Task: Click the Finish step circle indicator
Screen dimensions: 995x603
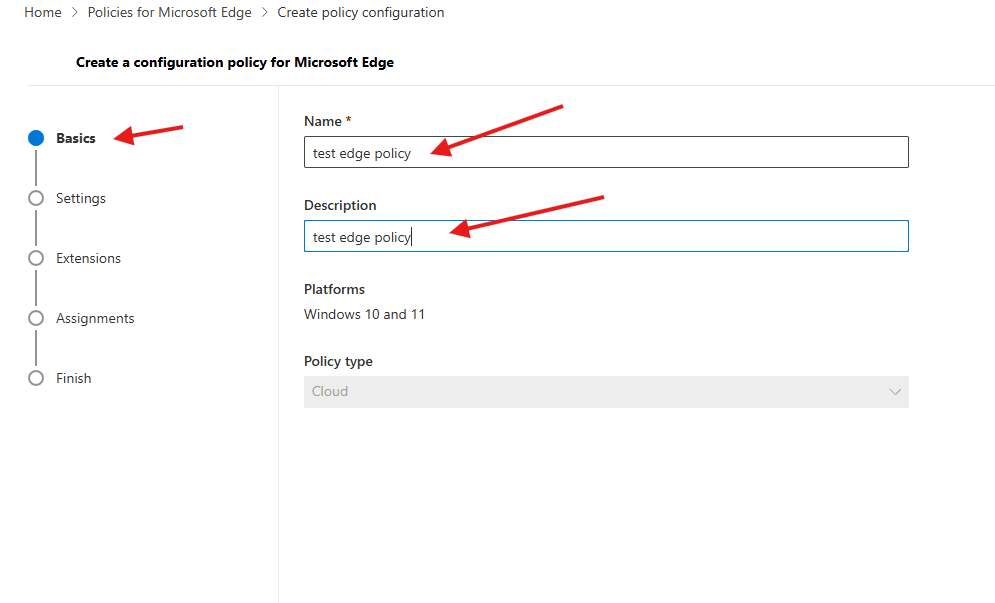Action: (36, 378)
